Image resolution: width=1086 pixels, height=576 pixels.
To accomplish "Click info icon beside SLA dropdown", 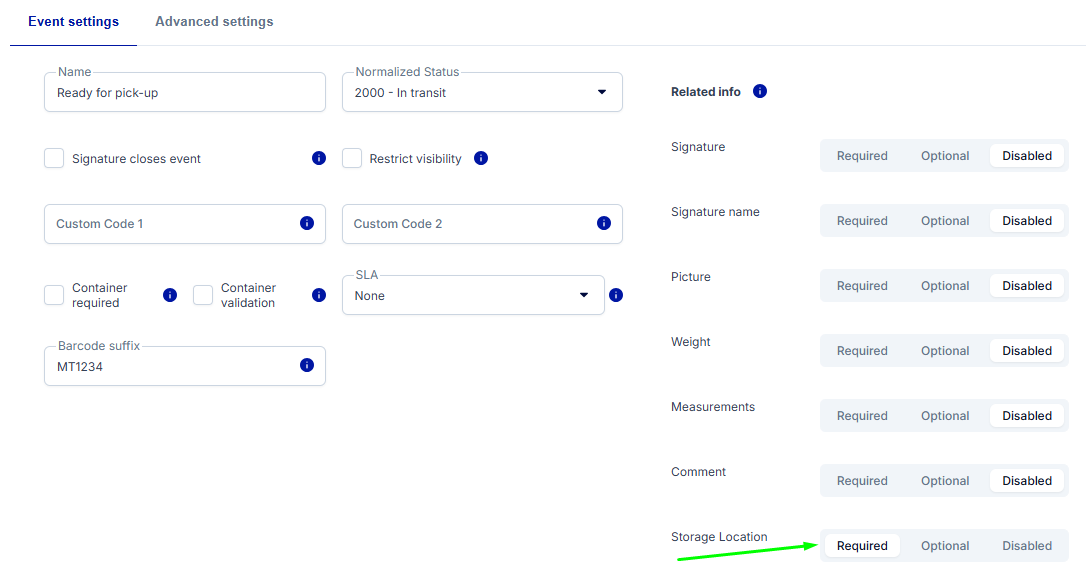I will [616, 295].
